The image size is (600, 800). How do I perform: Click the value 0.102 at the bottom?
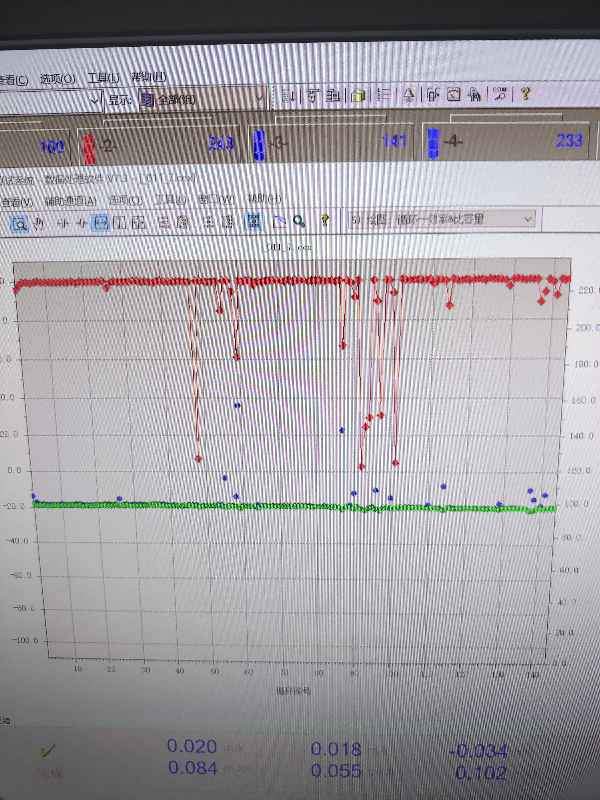[x=481, y=773]
